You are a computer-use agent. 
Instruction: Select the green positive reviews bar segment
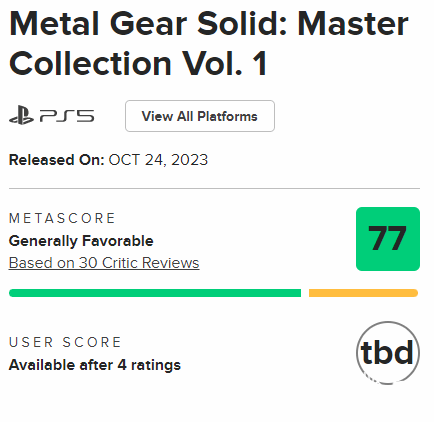pos(155,293)
